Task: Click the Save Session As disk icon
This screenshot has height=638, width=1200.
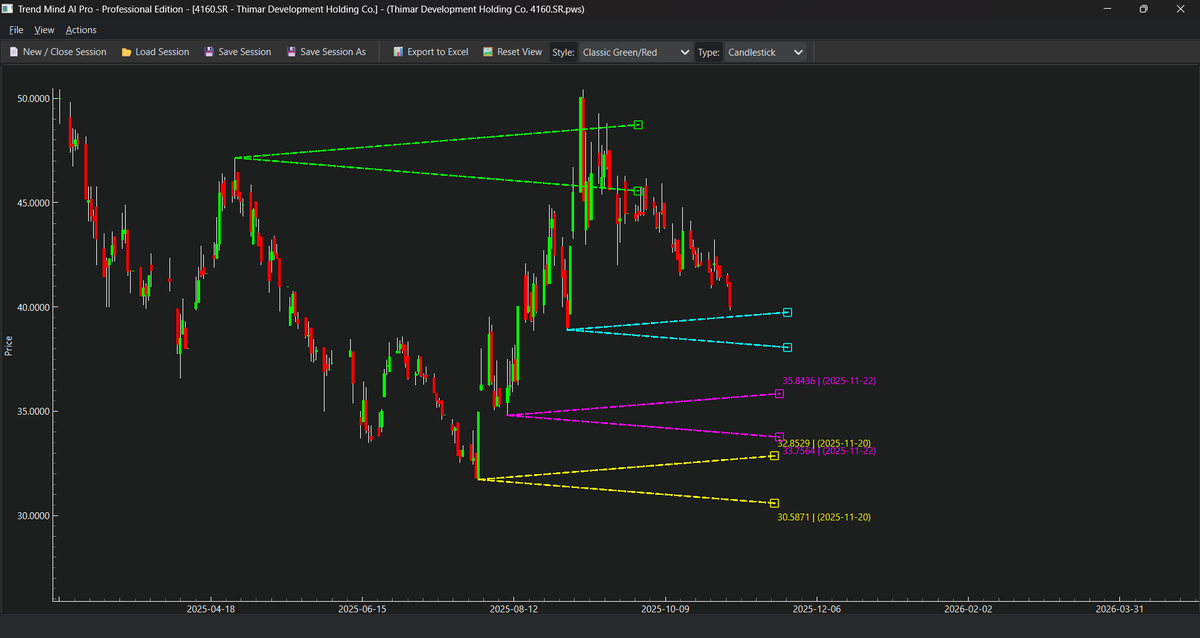Action: click(291, 52)
